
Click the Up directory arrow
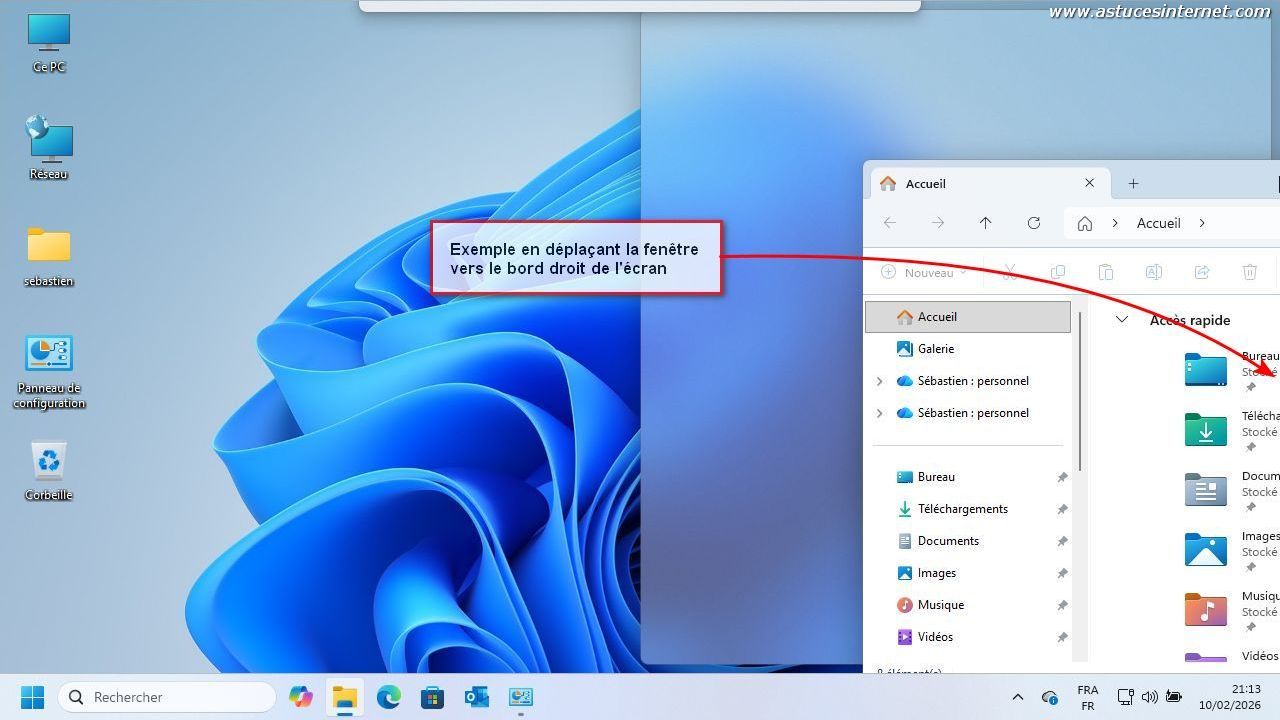click(985, 223)
